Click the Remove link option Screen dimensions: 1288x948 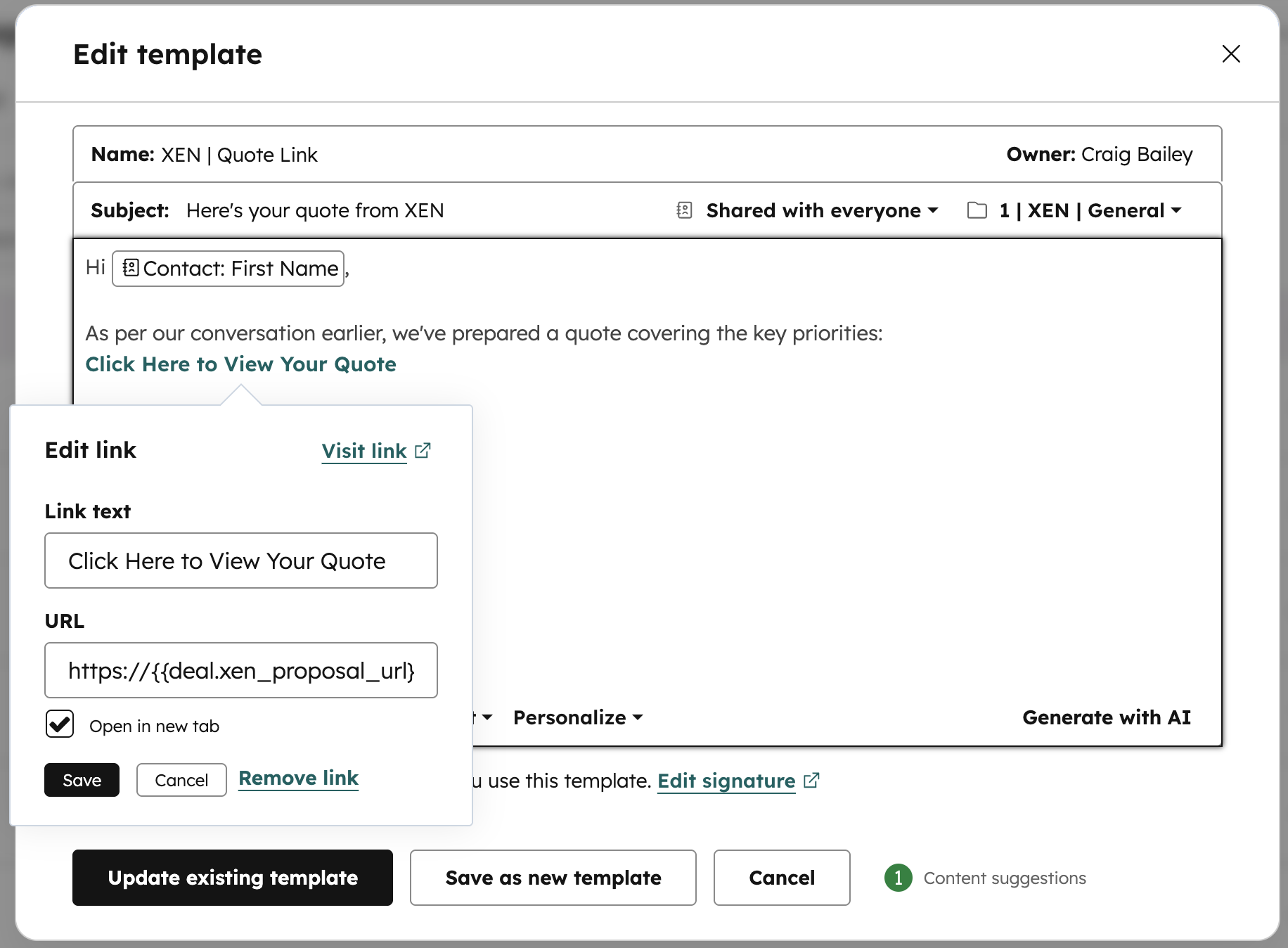click(298, 779)
